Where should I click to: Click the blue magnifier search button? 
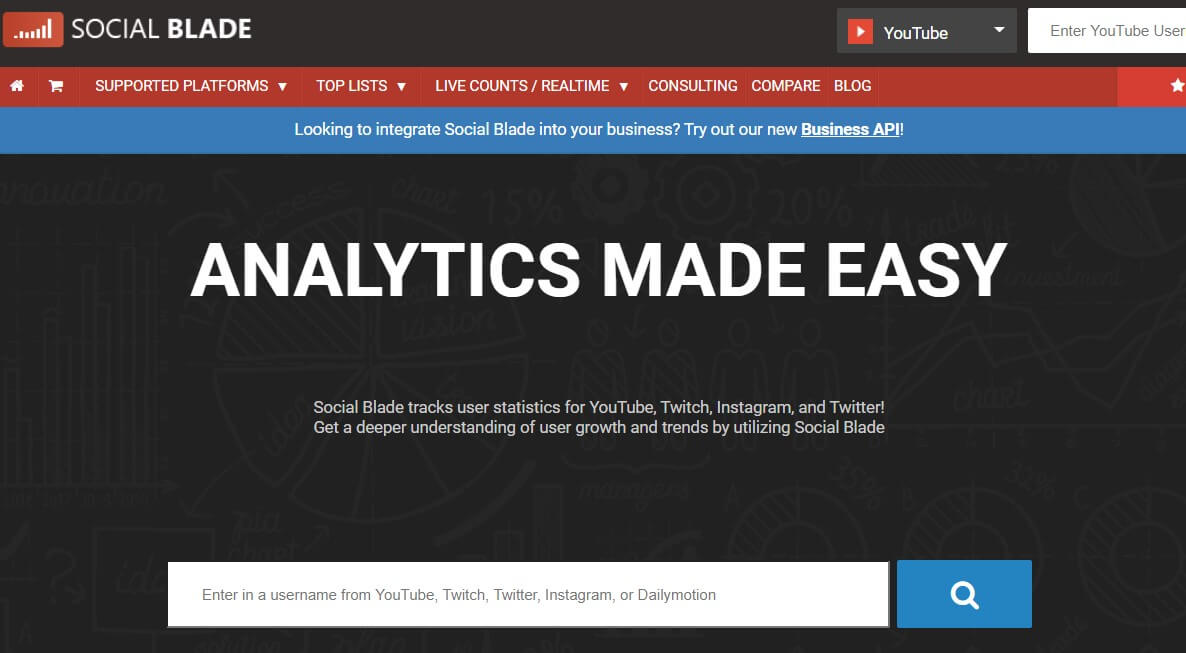coord(964,594)
